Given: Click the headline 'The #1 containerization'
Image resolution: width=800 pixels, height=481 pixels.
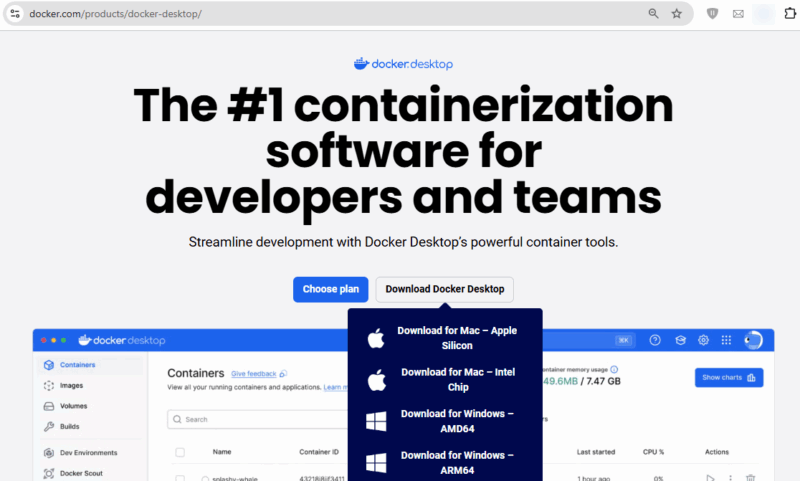Looking at the screenshot, I should [404, 105].
